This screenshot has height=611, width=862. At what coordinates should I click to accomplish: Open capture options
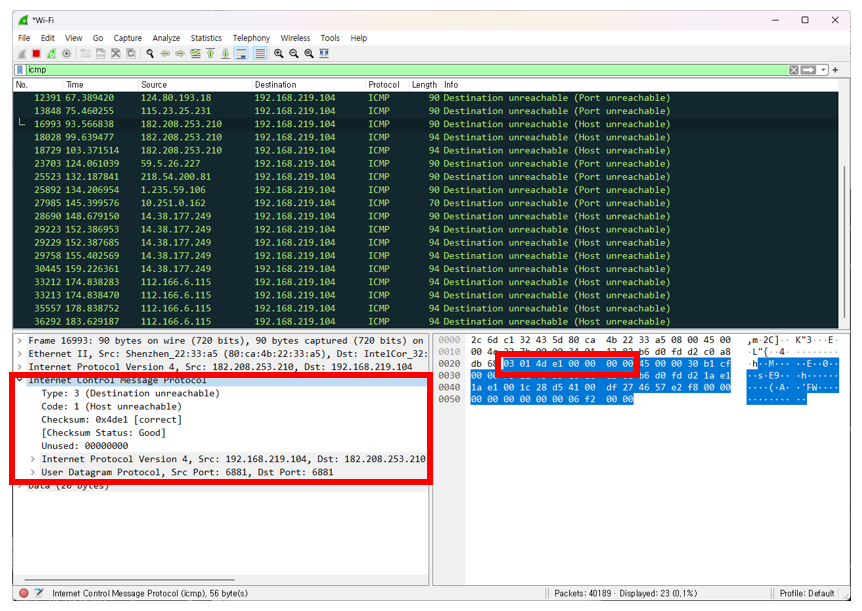pyautogui.click(x=67, y=53)
